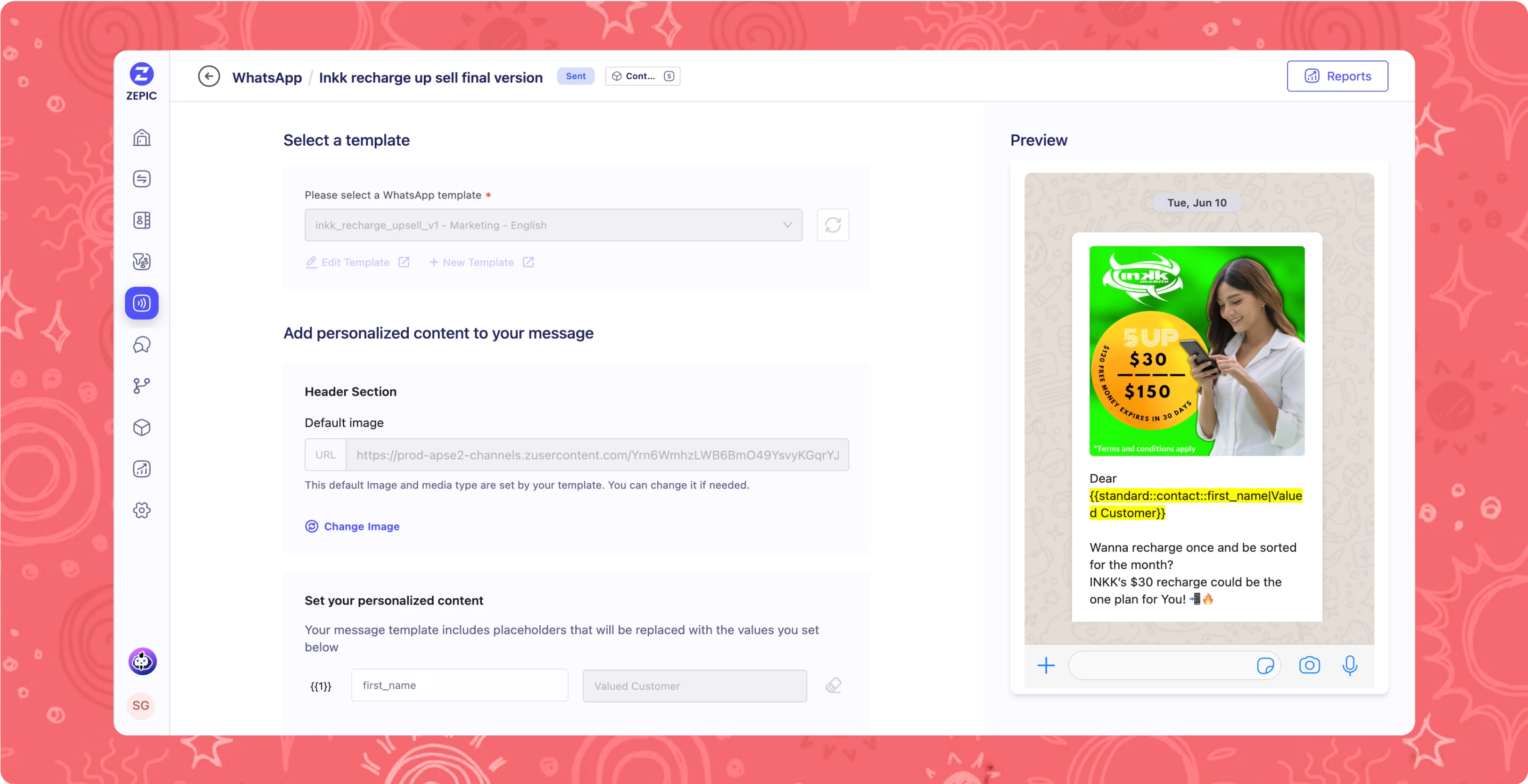This screenshot has height=784, width=1528.
Task: Open the transfer arrows sidebar icon
Action: (x=141, y=179)
